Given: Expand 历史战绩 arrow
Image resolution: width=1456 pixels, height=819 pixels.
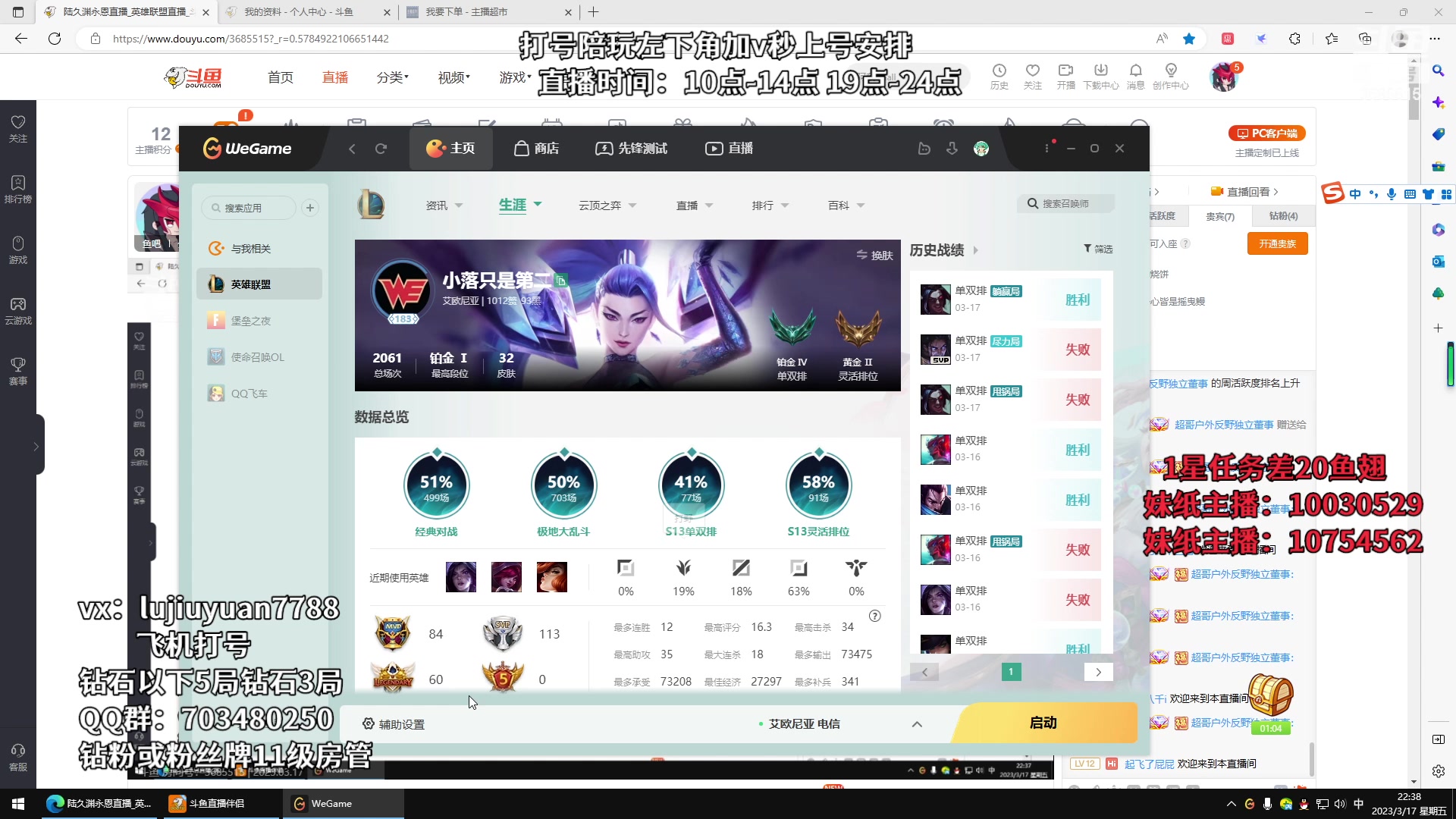Looking at the screenshot, I should [x=975, y=250].
